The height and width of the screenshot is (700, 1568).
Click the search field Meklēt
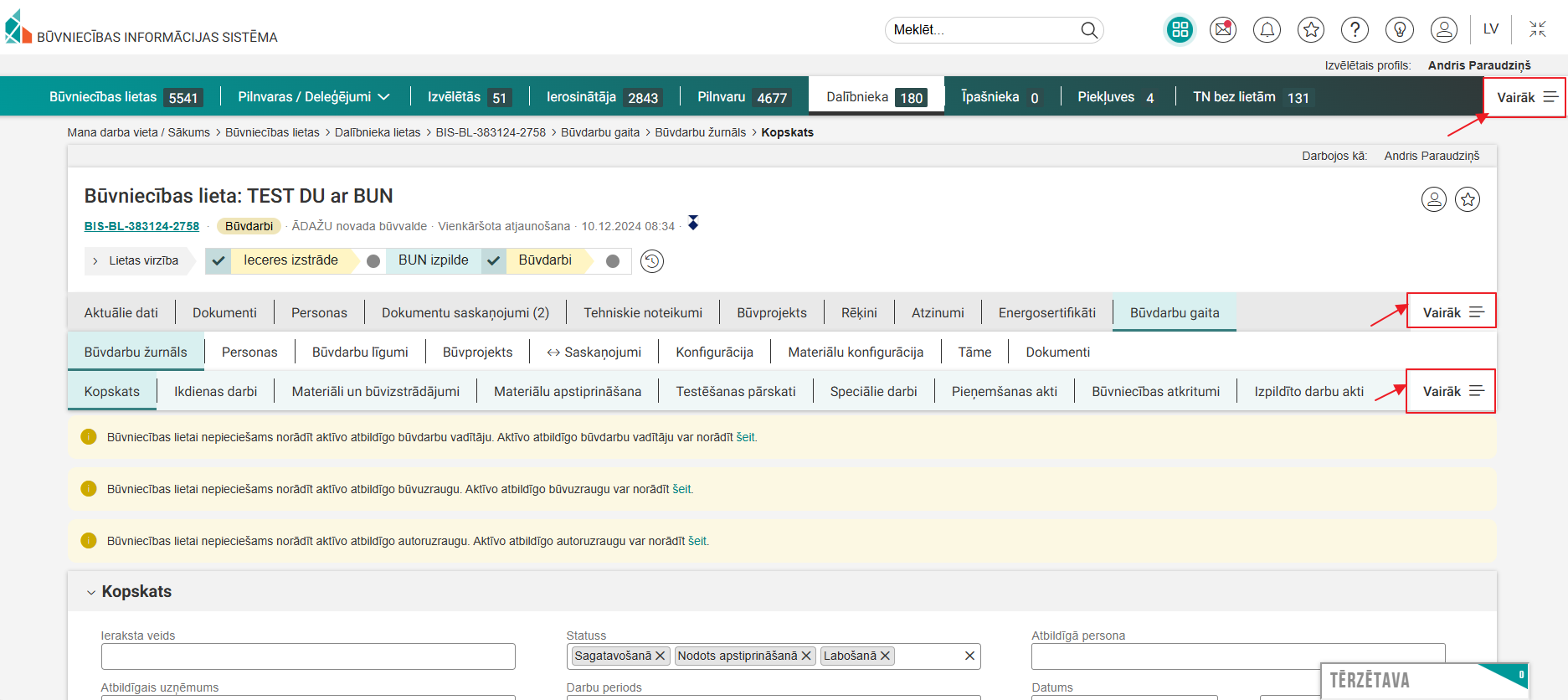(x=984, y=30)
